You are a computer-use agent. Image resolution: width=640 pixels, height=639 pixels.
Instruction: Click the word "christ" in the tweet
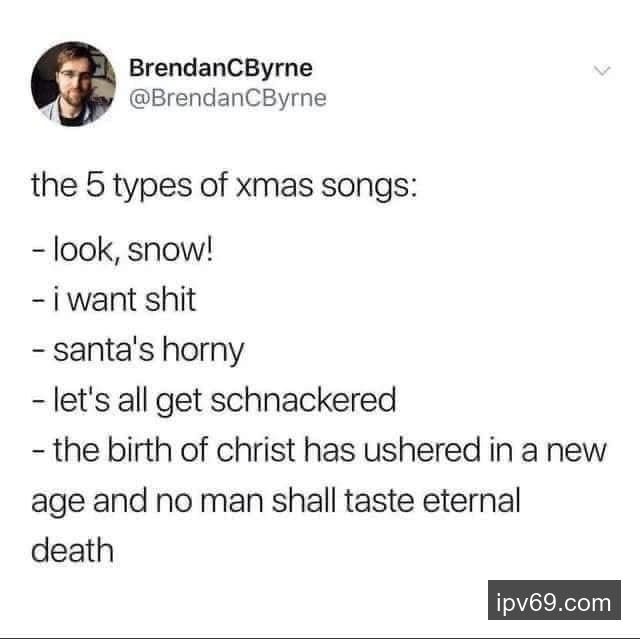coord(256,450)
